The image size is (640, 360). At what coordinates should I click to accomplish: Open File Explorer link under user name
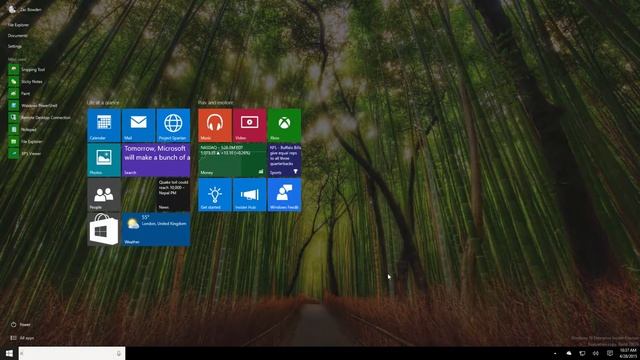[x=18, y=25]
